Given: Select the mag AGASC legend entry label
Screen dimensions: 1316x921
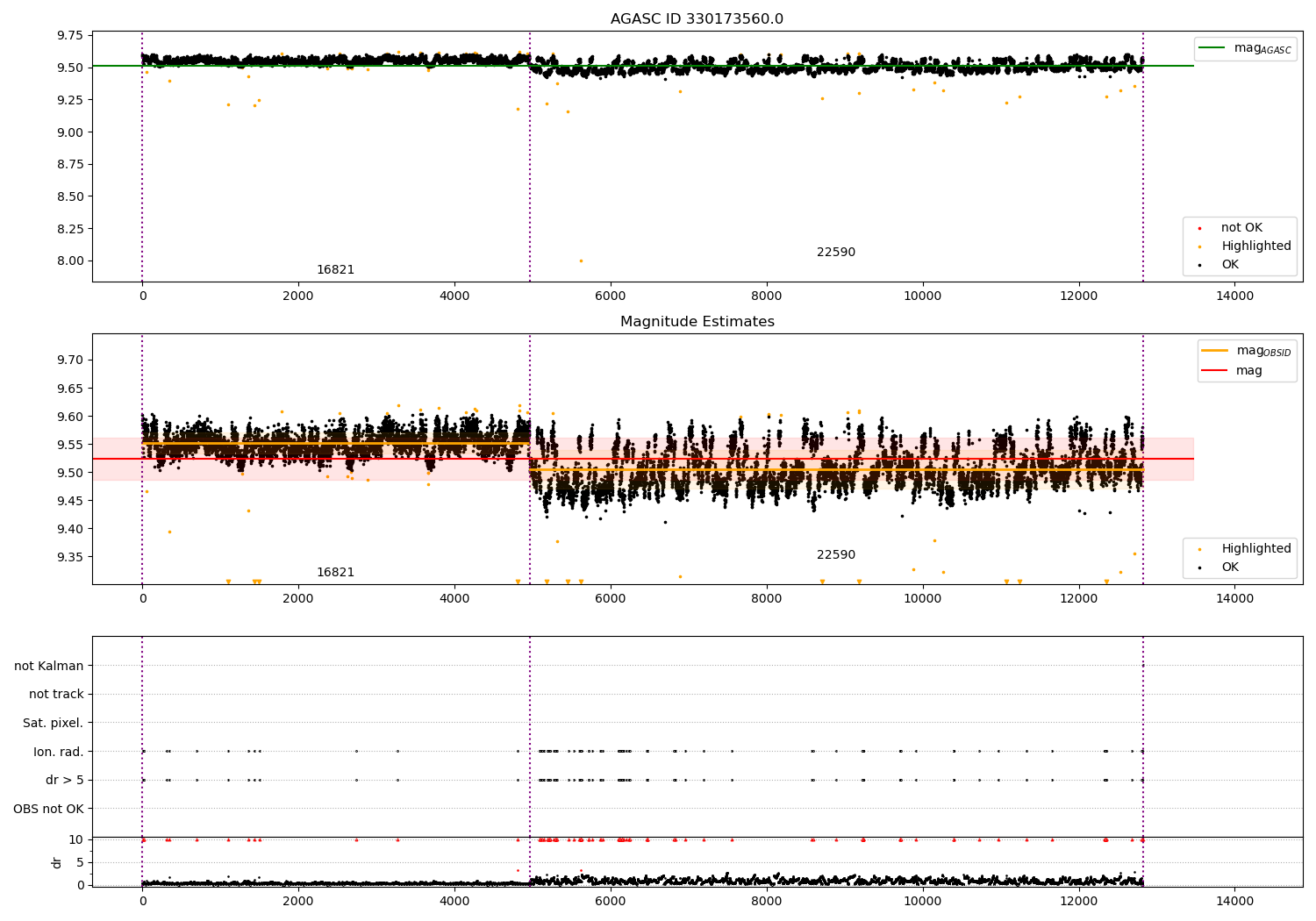Looking at the screenshot, I should tap(1262, 48).
